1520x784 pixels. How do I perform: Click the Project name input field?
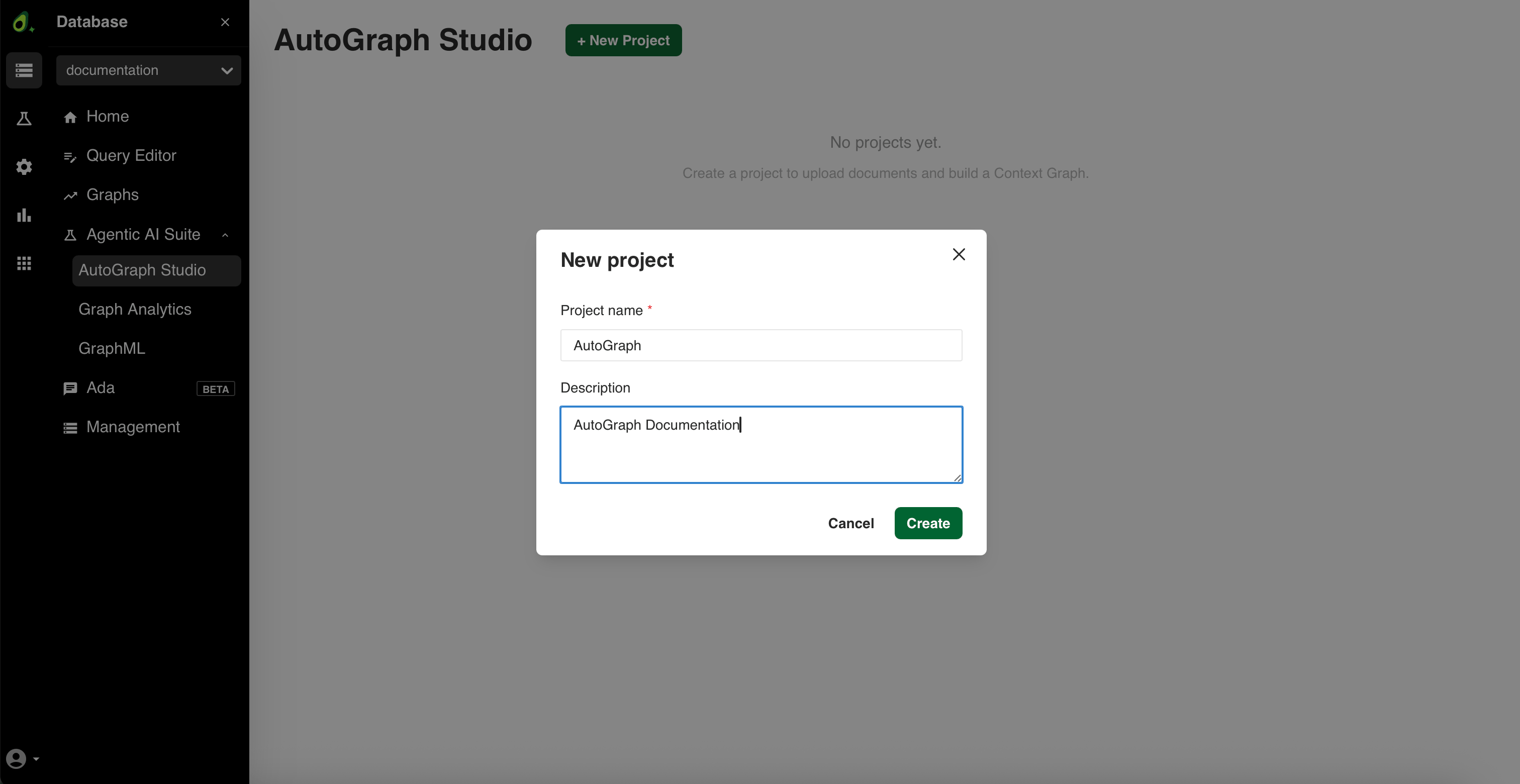click(761, 345)
